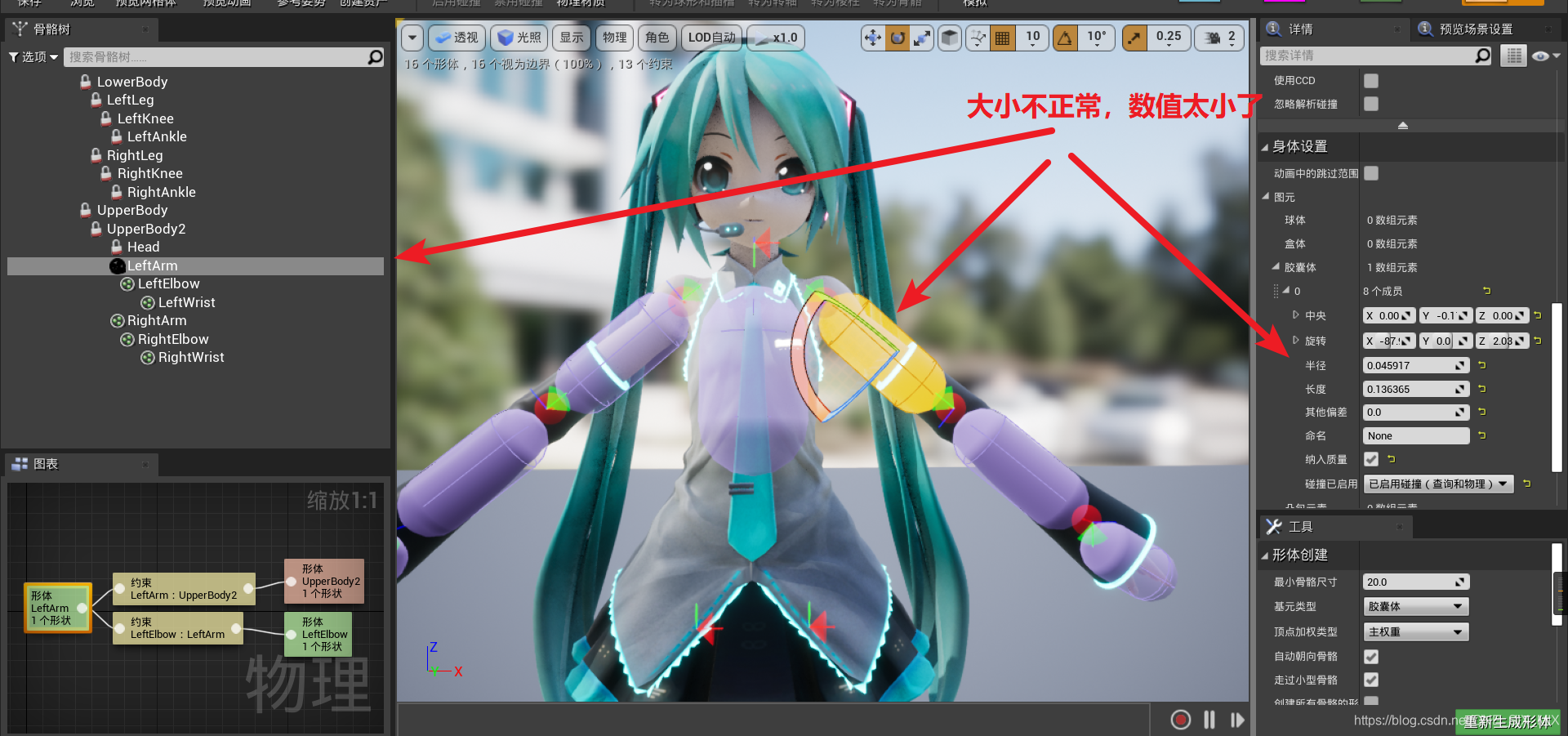This screenshot has height=736, width=1568.
Task: Toggle scale snapping icon
Action: pyautogui.click(x=1134, y=38)
